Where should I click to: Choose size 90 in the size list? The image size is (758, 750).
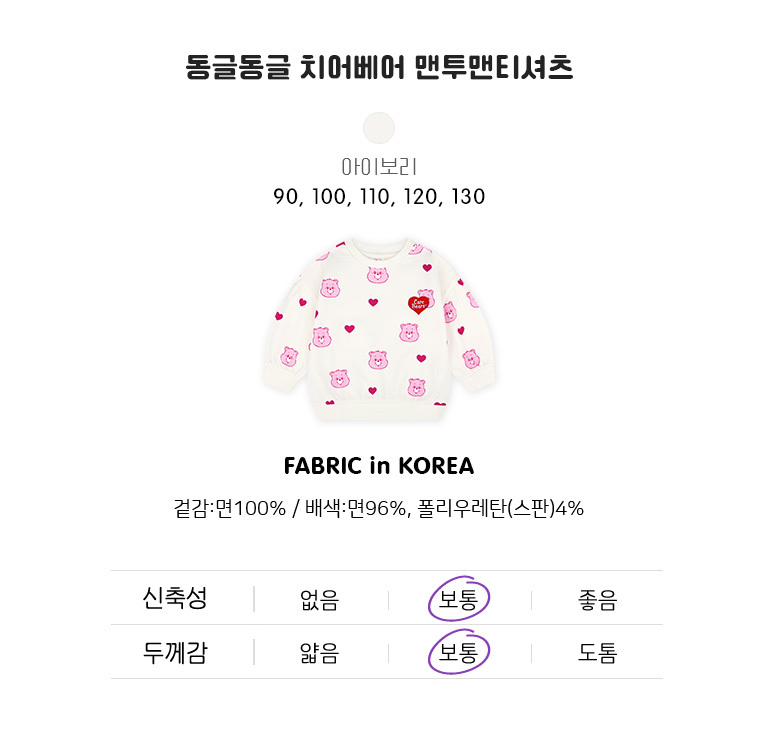click(x=287, y=197)
